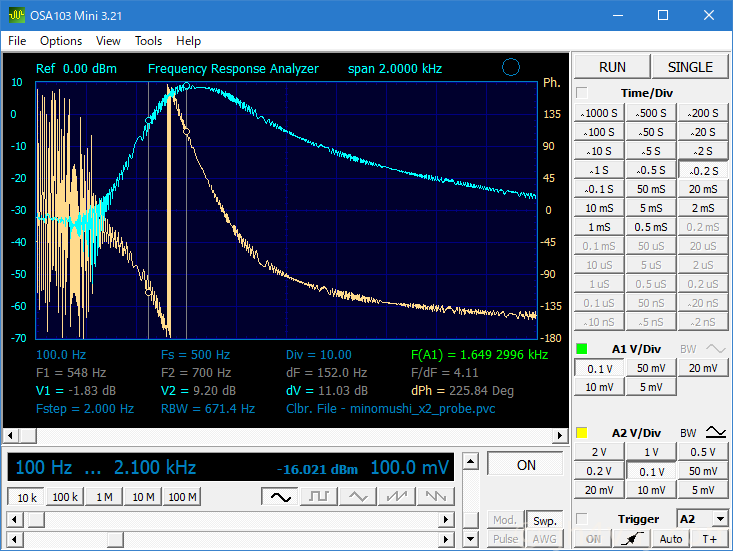Select the 1 M frequency range
The width and height of the screenshot is (733, 551).
104,497
